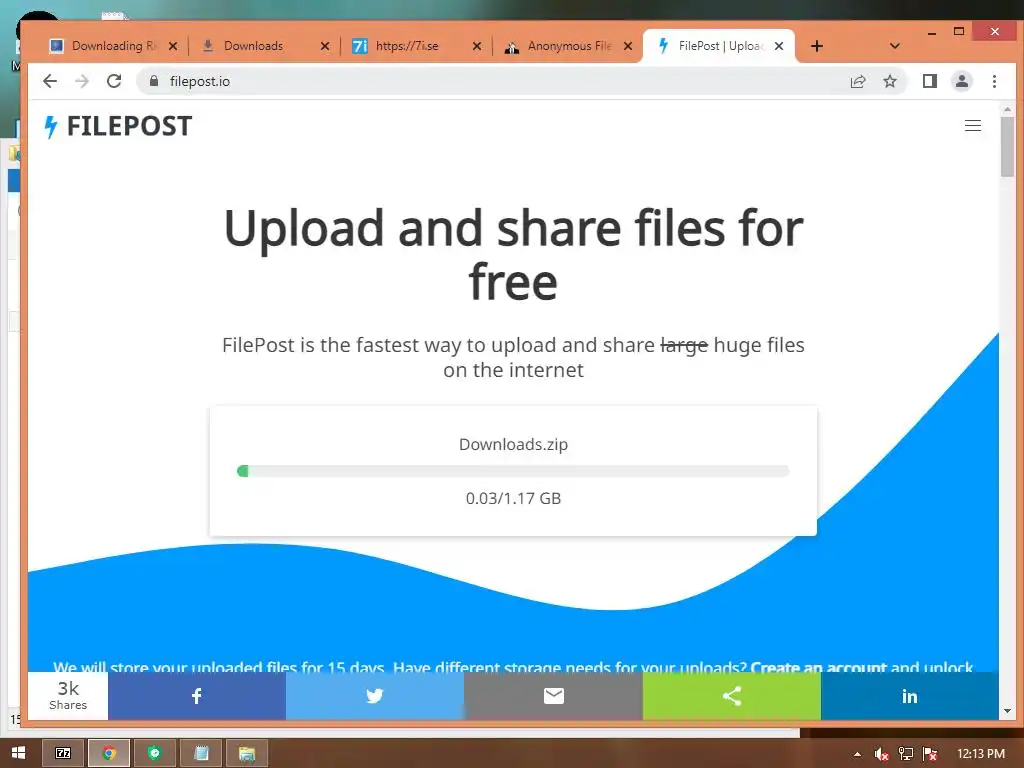Bookmark this page with the star icon
This screenshot has height=768, width=1024.
(x=889, y=81)
